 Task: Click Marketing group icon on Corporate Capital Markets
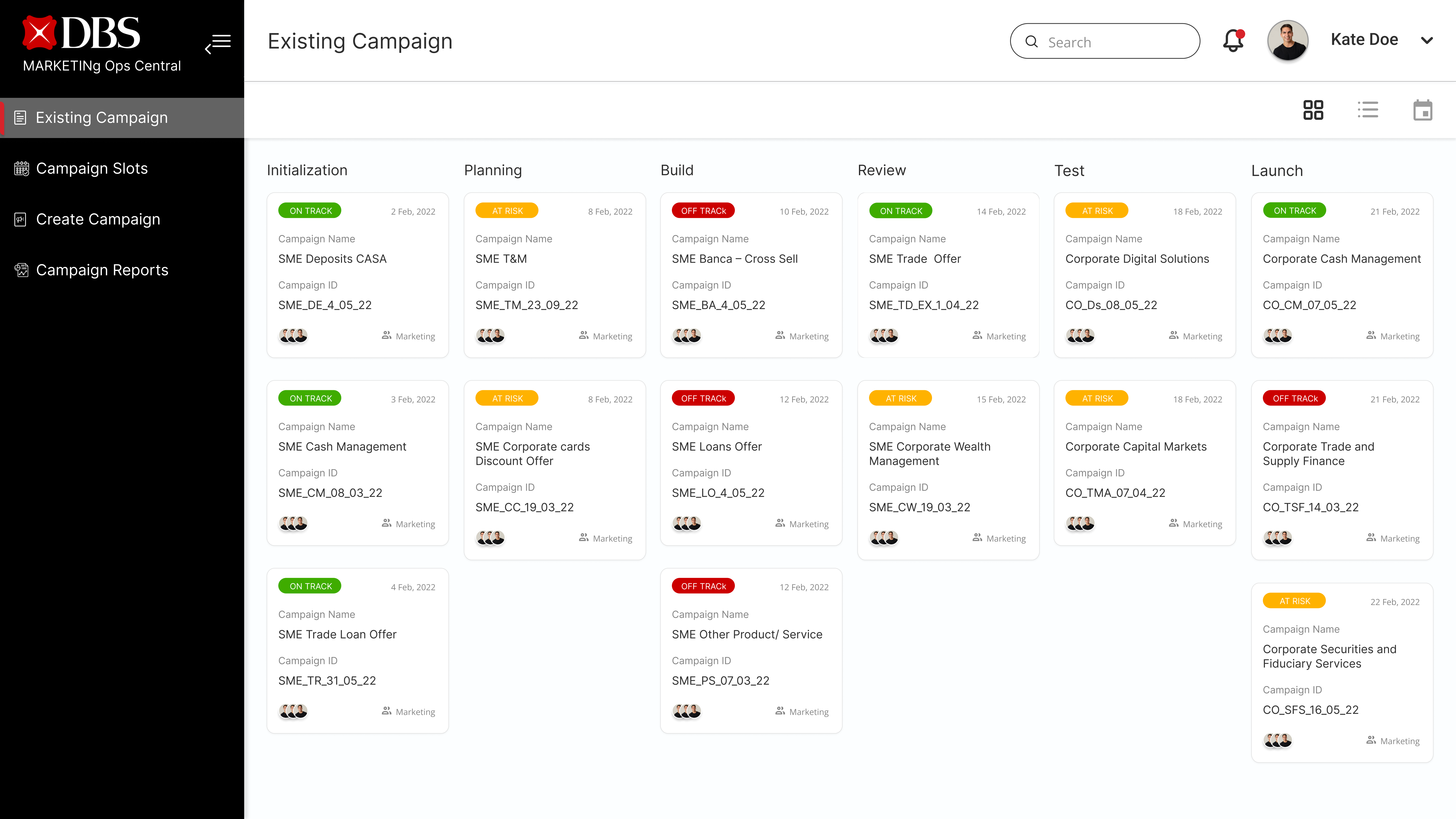(1174, 523)
